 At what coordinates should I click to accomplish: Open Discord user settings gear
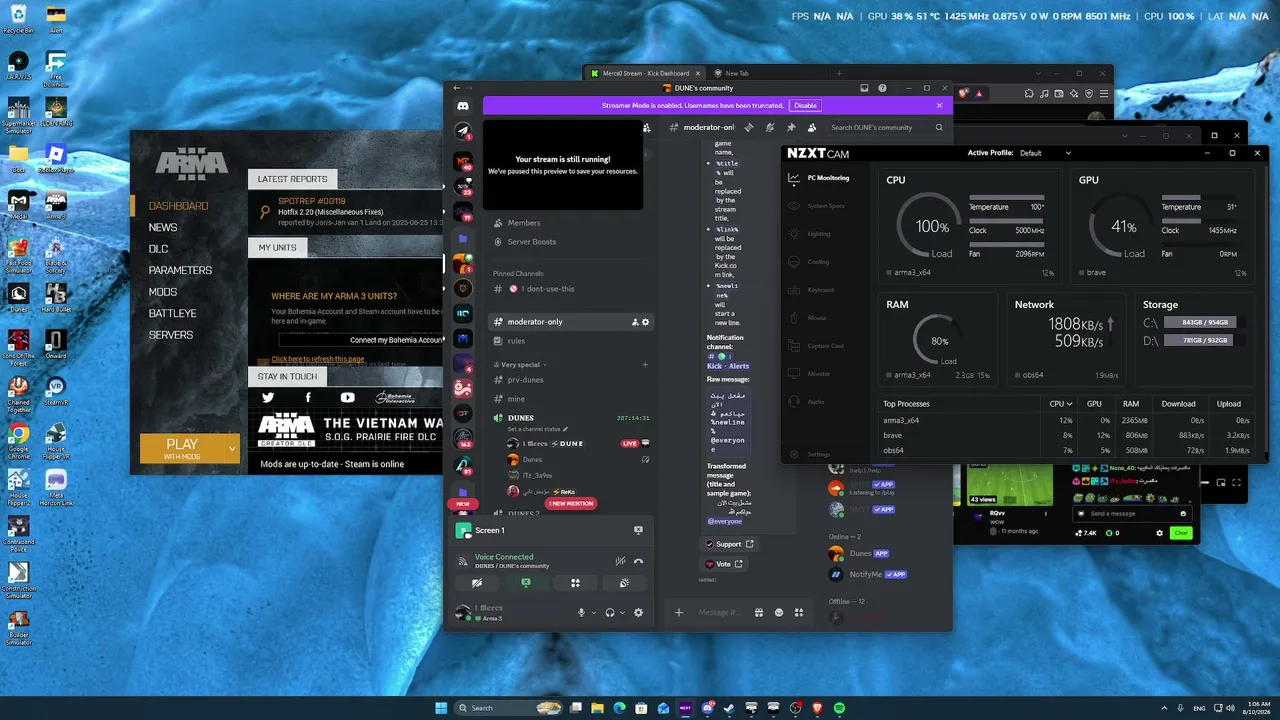(638, 613)
